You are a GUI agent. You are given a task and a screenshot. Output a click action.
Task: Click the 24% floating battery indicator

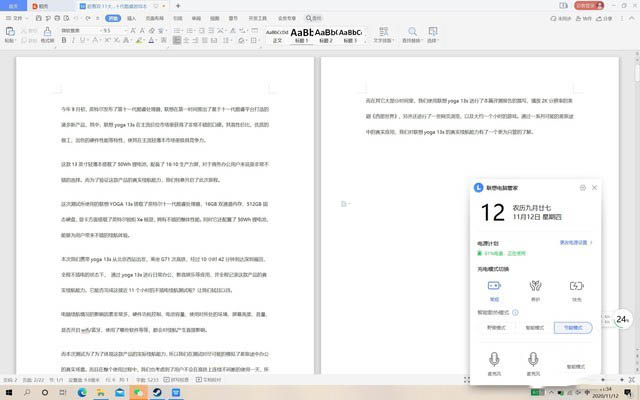[x=622, y=319]
